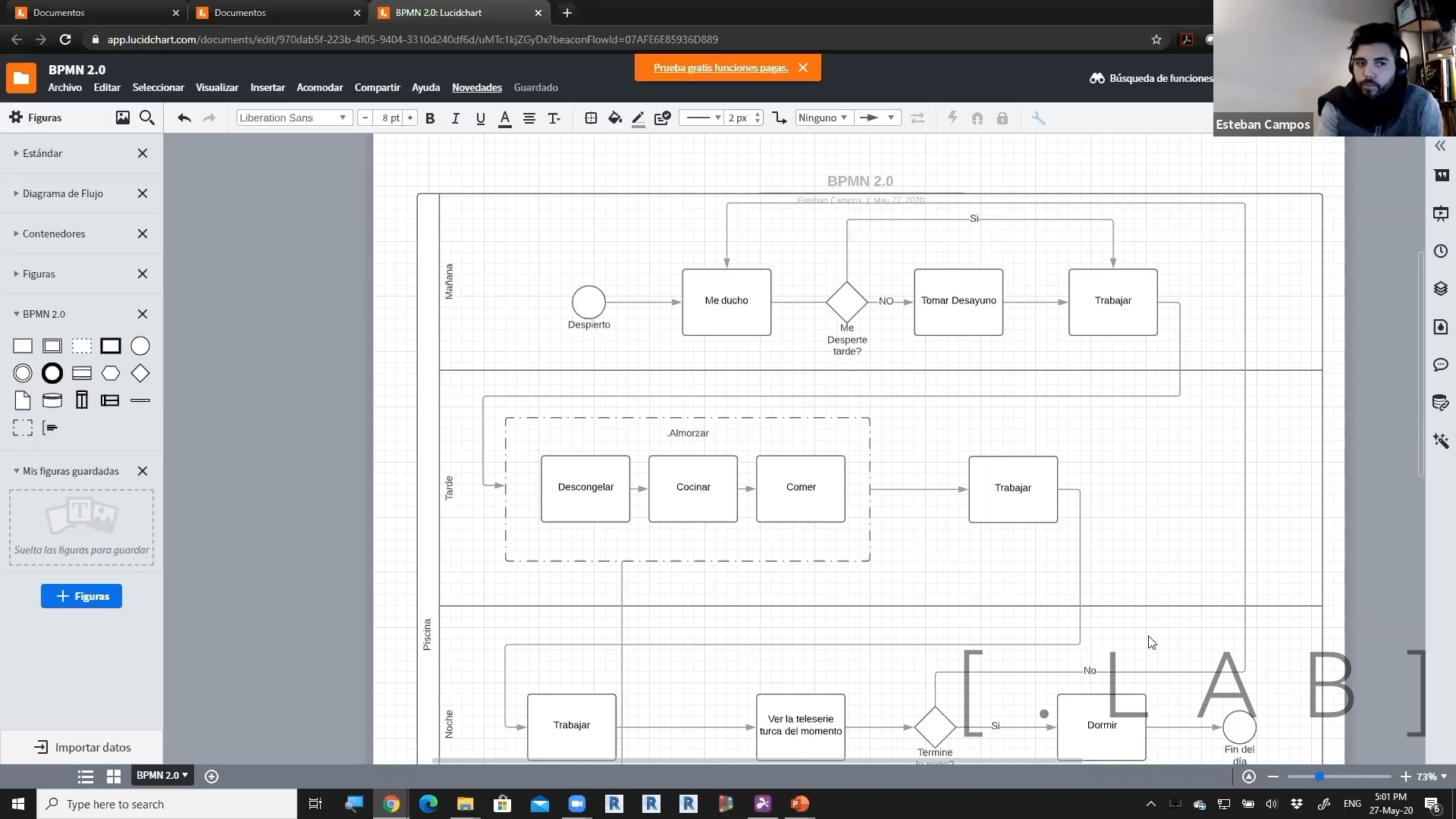Open the Compartir menu

(x=377, y=87)
